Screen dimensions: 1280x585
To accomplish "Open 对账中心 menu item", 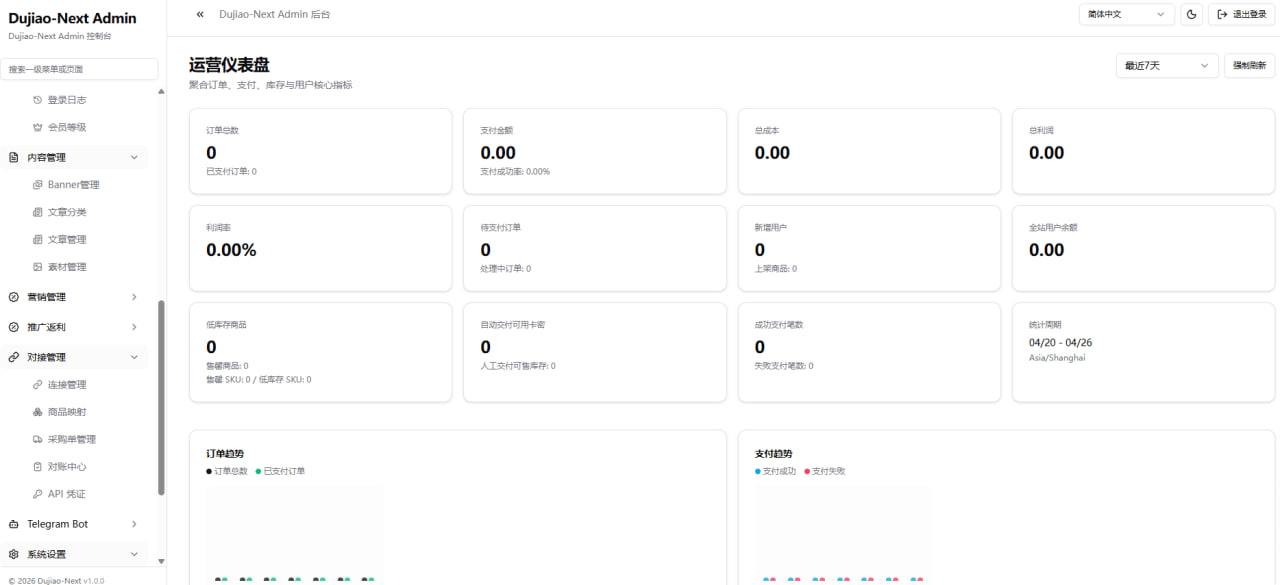I will click(67, 467).
